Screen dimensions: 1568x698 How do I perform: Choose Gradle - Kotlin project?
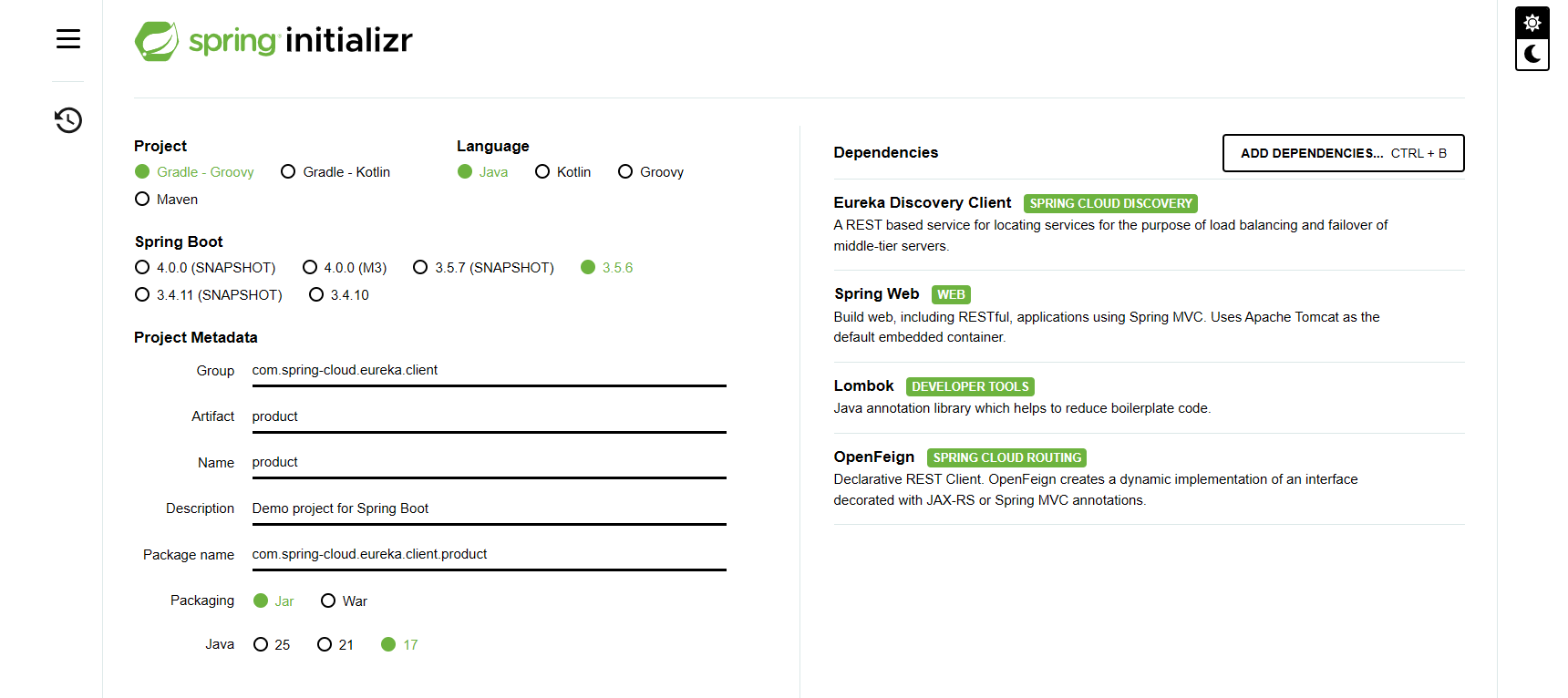click(335, 172)
